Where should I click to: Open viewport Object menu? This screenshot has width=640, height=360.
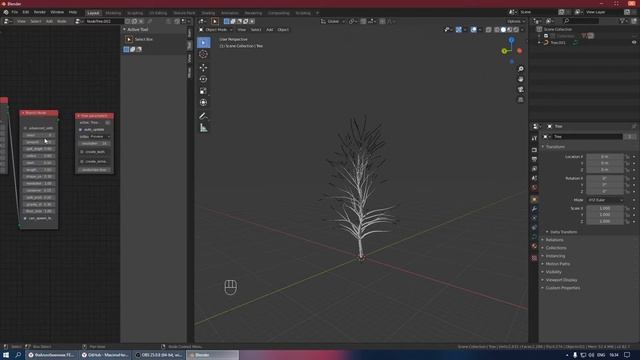click(x=283, y=30)
